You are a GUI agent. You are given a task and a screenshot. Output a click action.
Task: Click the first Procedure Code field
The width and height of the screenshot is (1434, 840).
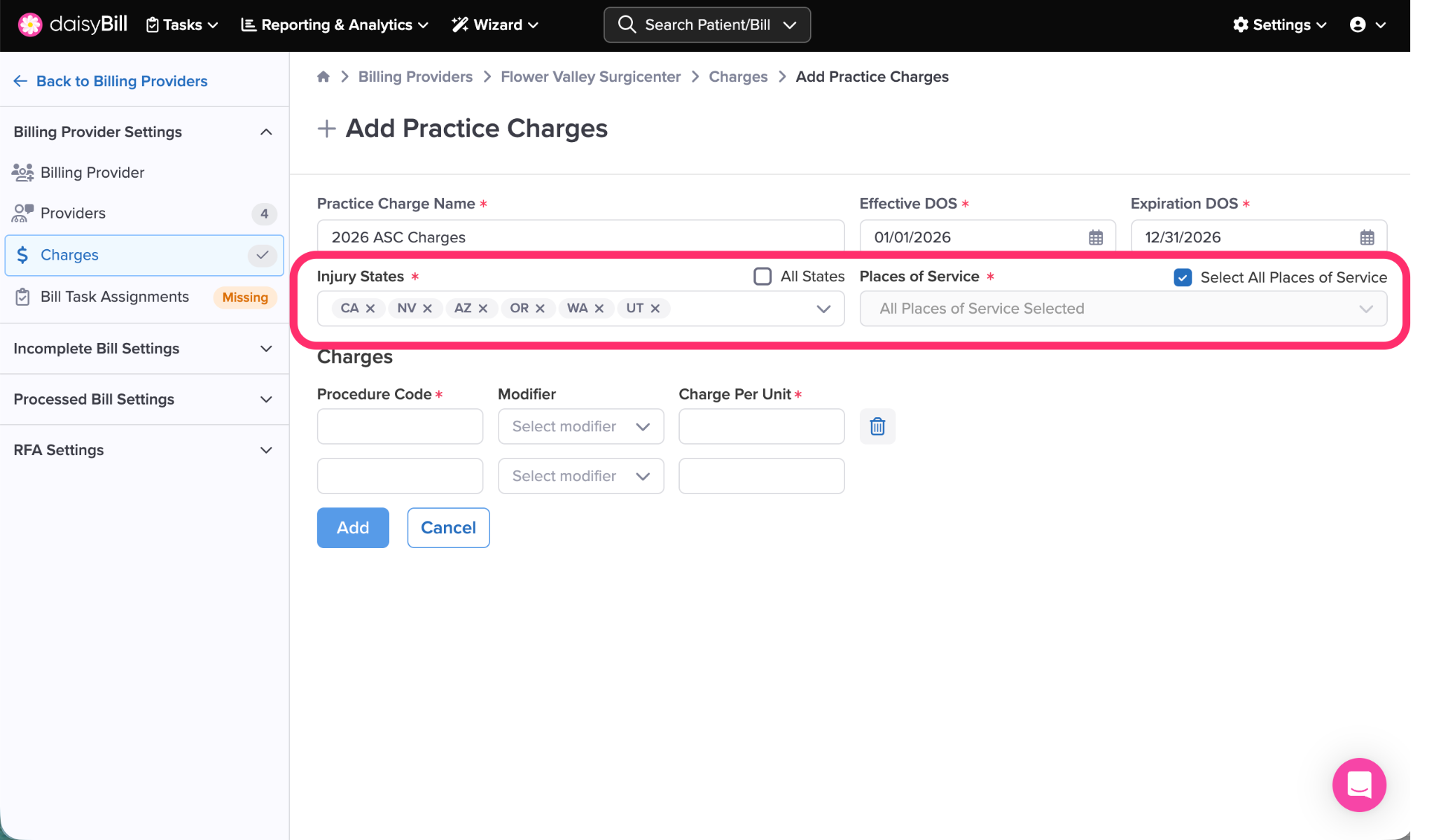[x=400, y=426]
